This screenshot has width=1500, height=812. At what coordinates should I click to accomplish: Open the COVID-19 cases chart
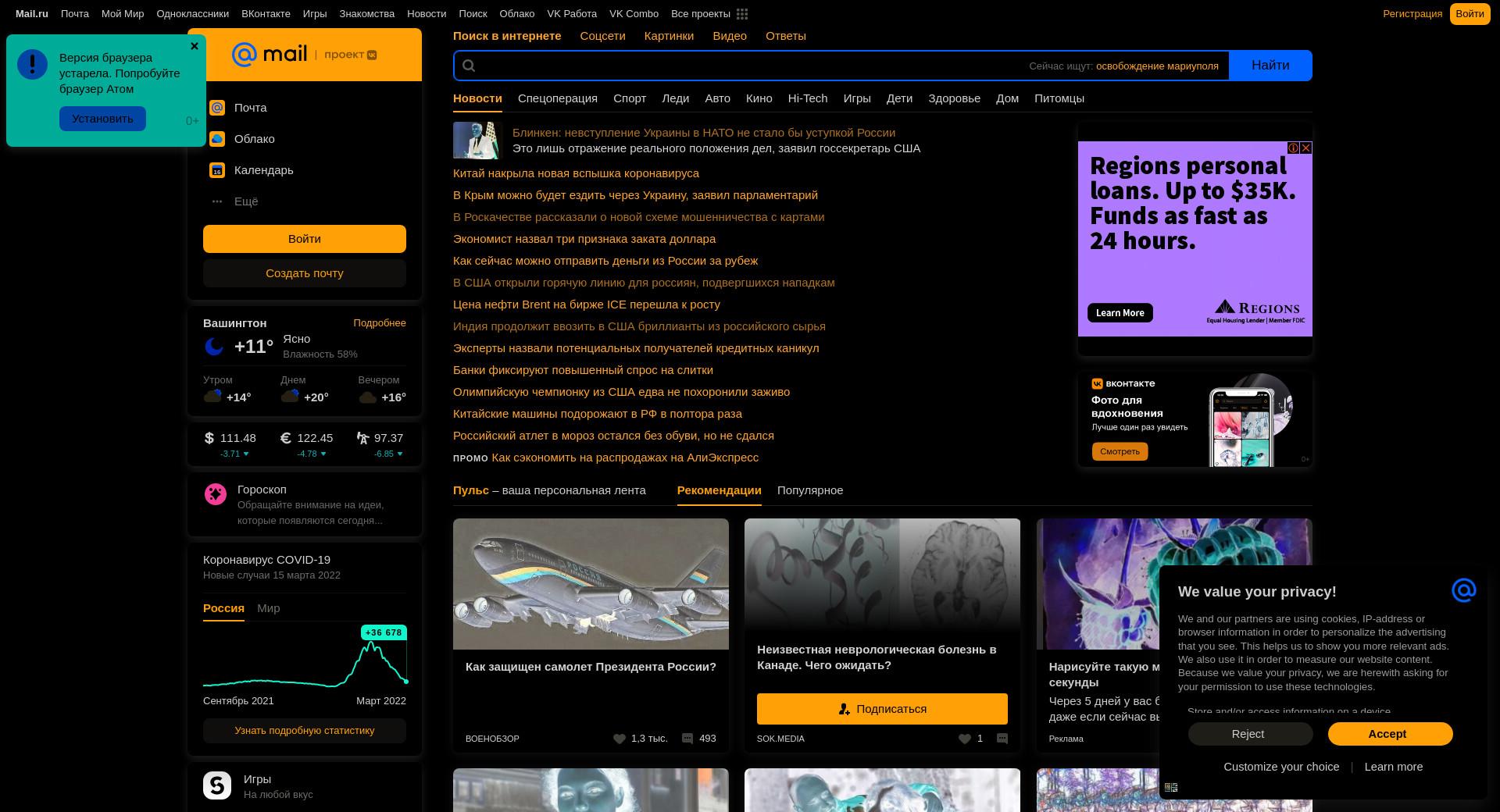(305, 657)
